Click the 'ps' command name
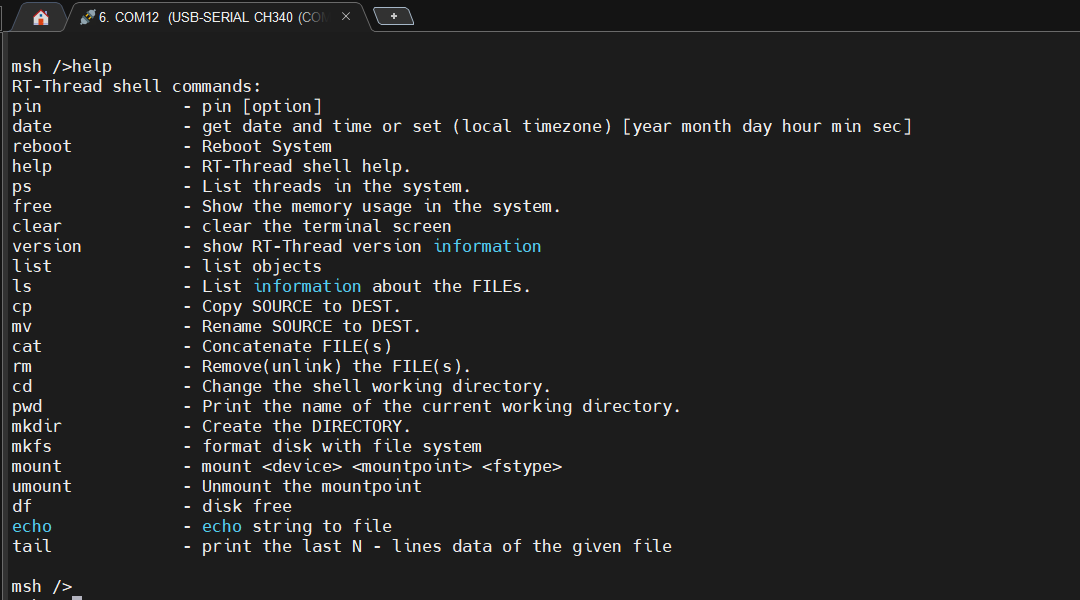This screenshot has width=1080, height=600. click(21, 187)
